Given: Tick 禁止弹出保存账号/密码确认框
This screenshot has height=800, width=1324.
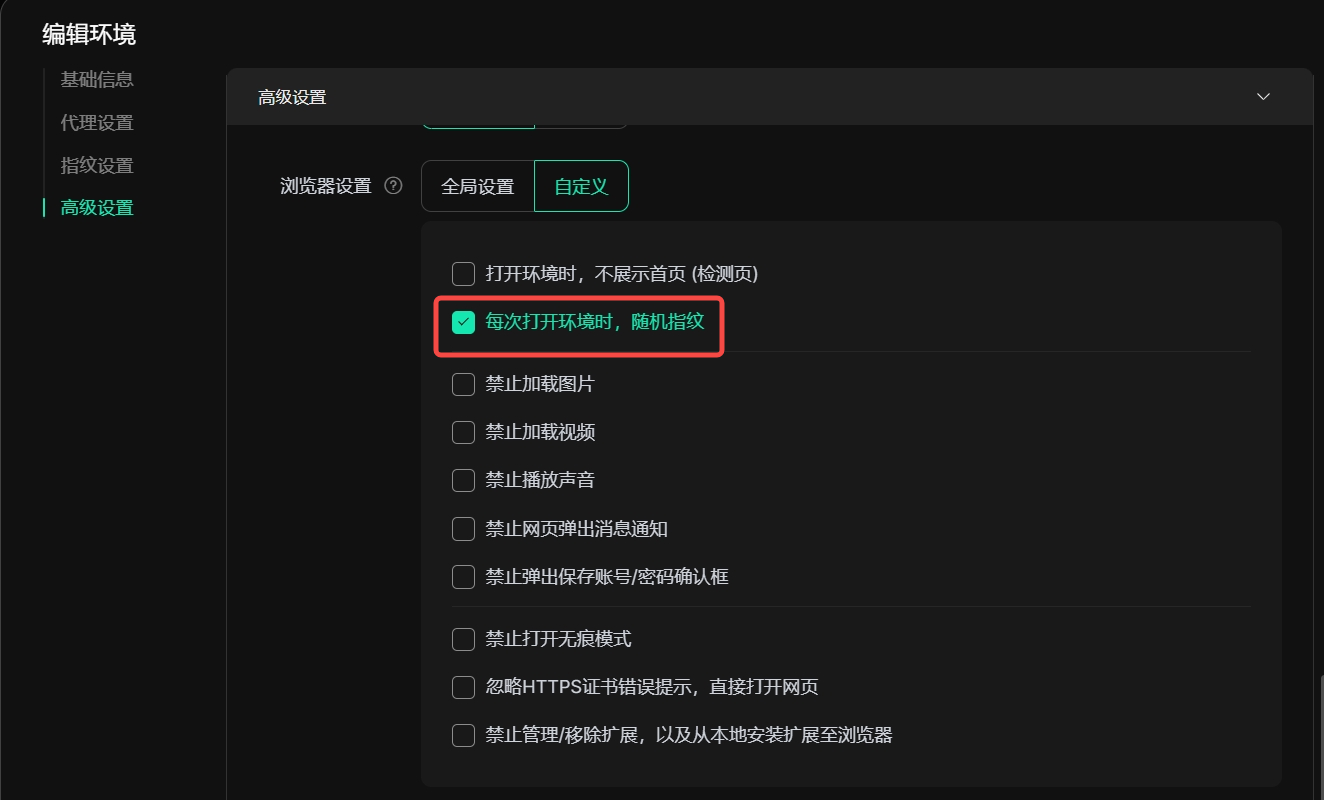Looking at the screenshot, I should click(463, 577).
